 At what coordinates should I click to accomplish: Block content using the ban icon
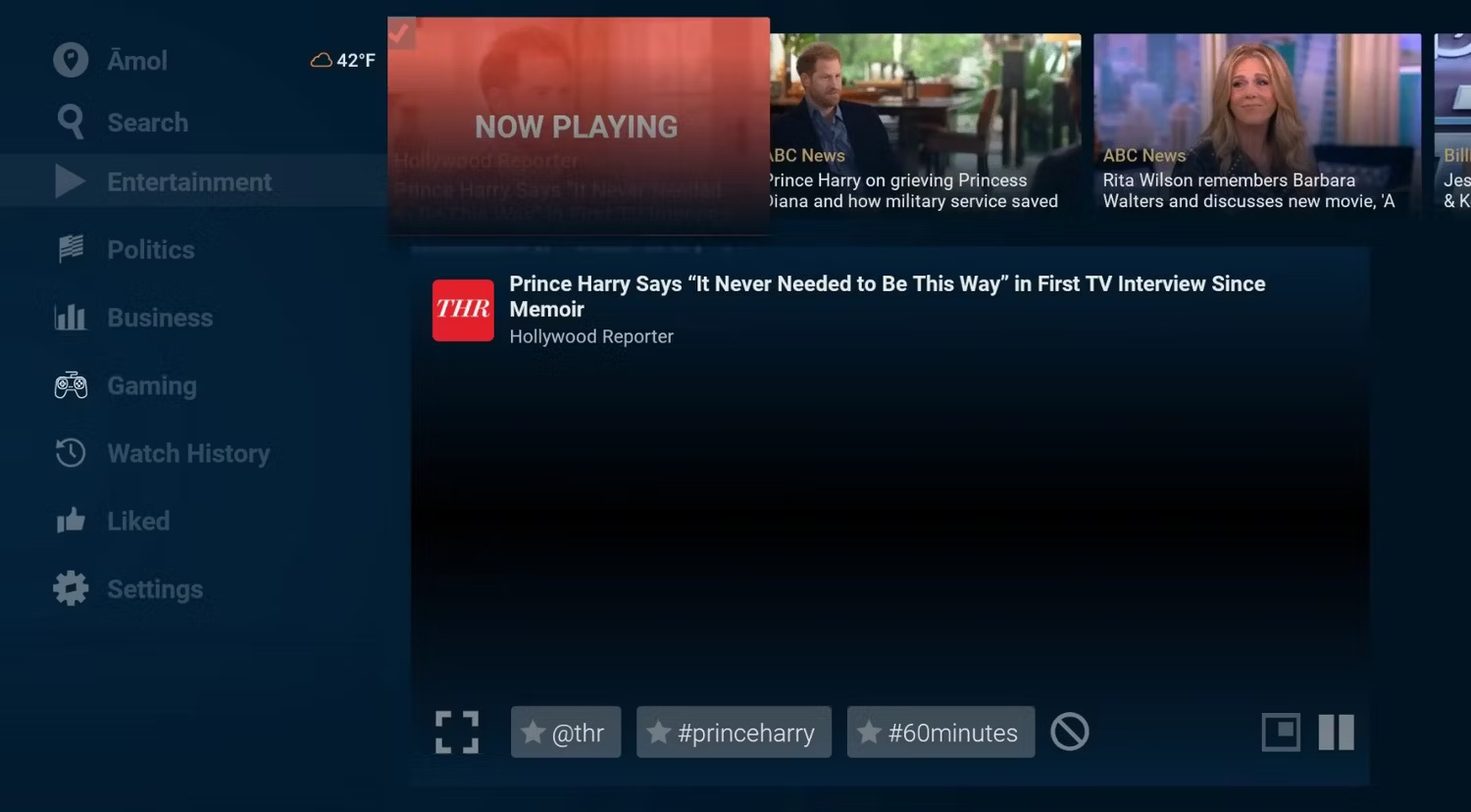(1069, 732)
